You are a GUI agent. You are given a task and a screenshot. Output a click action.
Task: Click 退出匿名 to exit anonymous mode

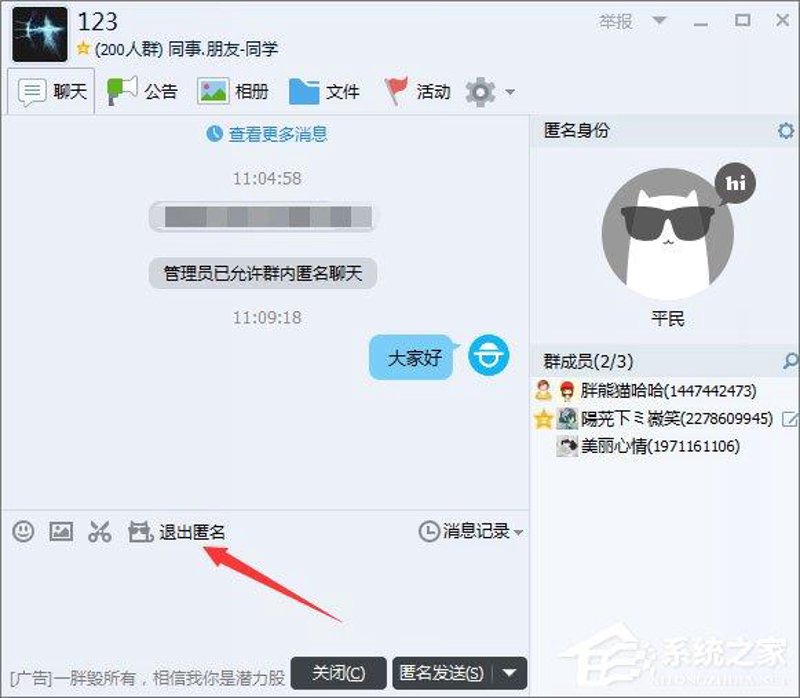pyautogui.click(x=177, y=532)
